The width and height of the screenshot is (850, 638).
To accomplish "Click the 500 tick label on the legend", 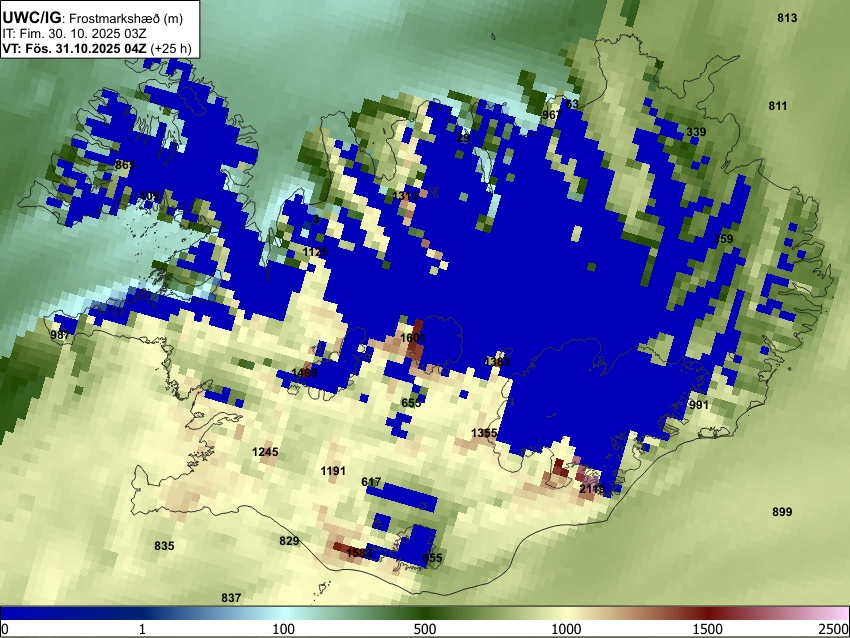I will pos(424,629).
